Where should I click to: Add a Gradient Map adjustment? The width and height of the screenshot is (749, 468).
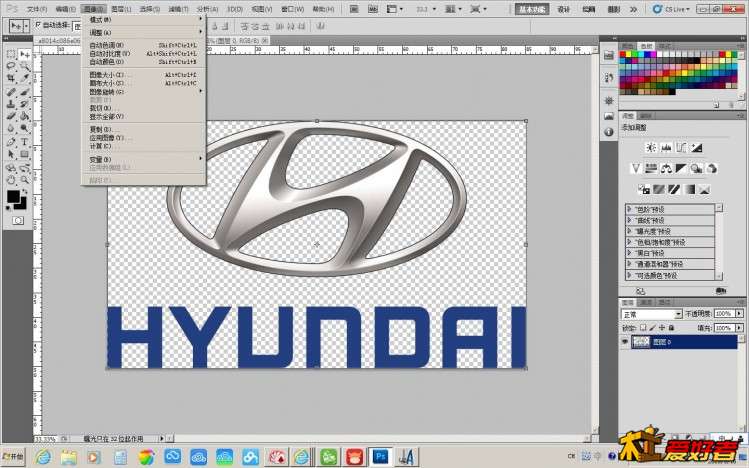689,190
